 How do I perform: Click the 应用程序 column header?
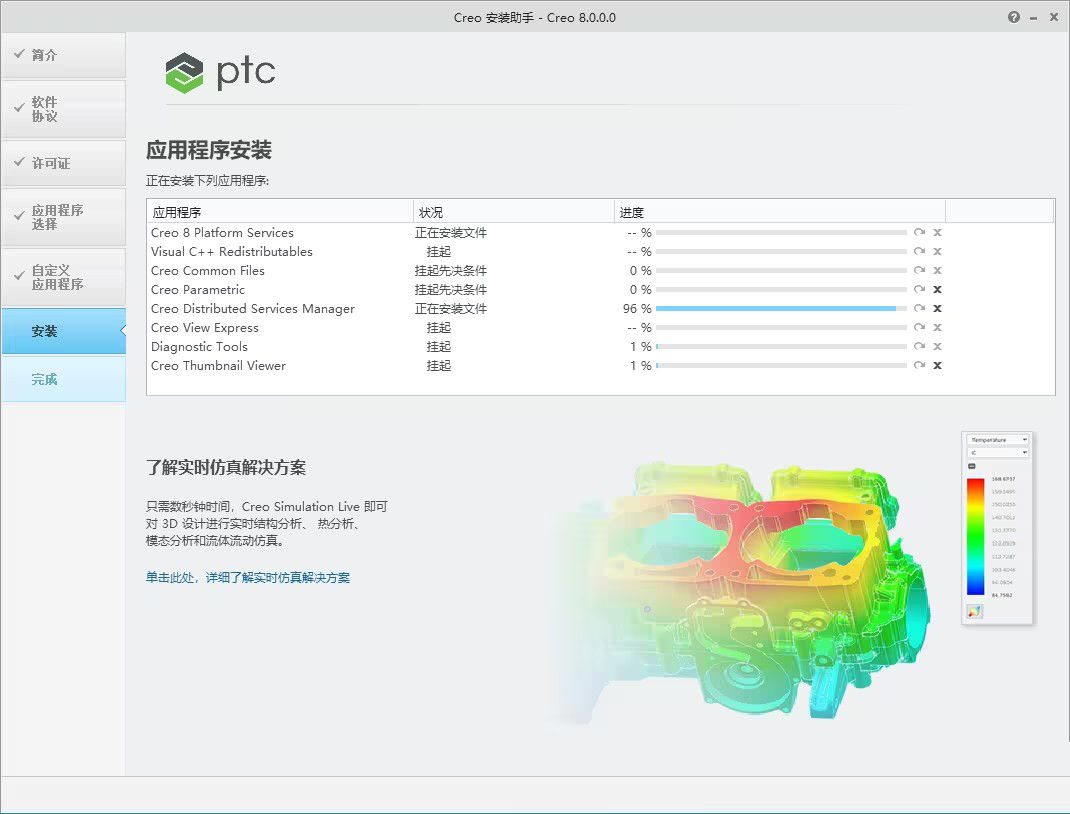(x=280, y=212)
